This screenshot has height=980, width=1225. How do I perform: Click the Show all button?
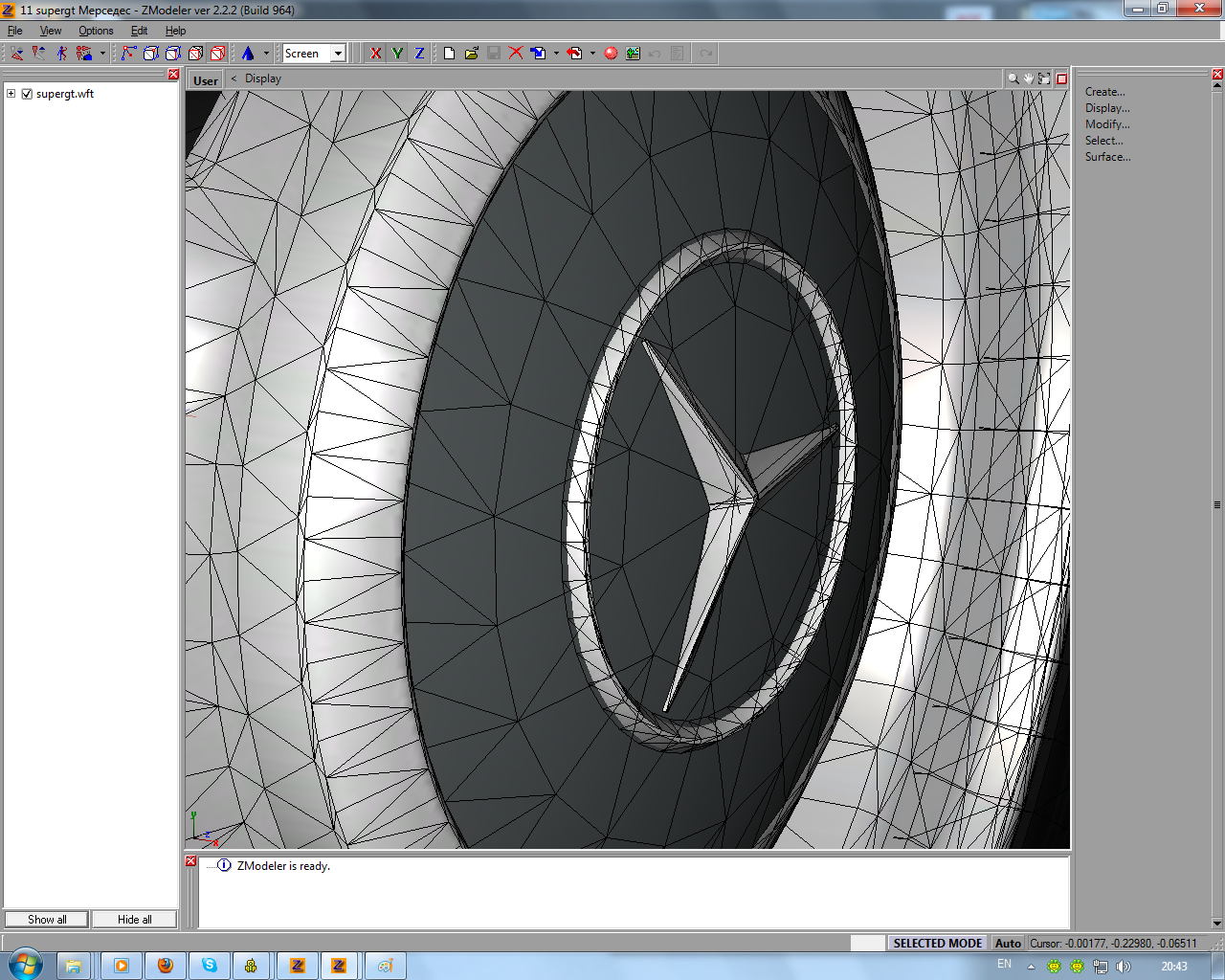[47, 919]
